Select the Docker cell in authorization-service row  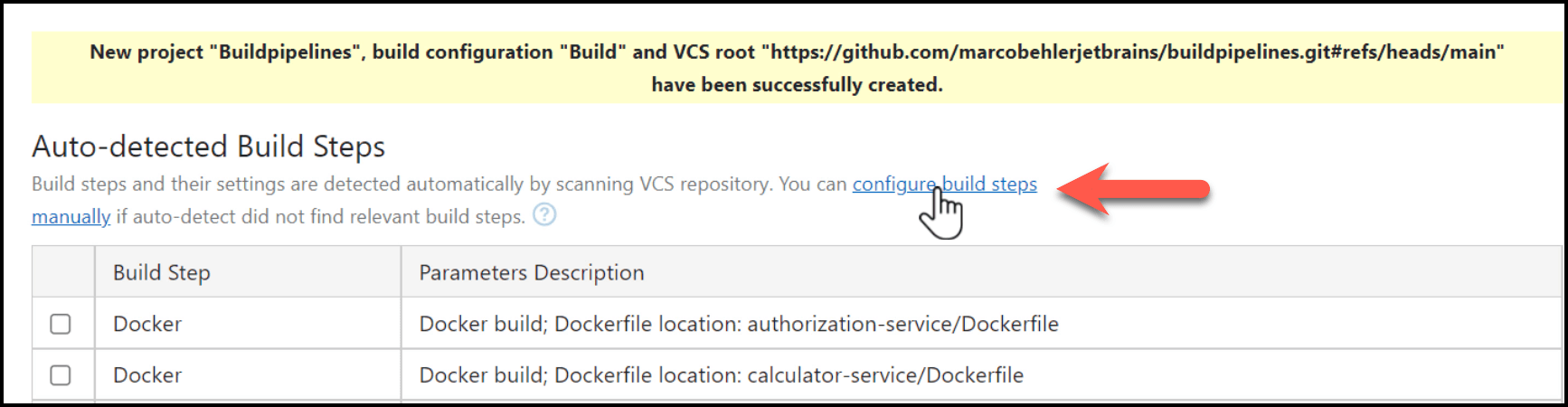(147, 324)
